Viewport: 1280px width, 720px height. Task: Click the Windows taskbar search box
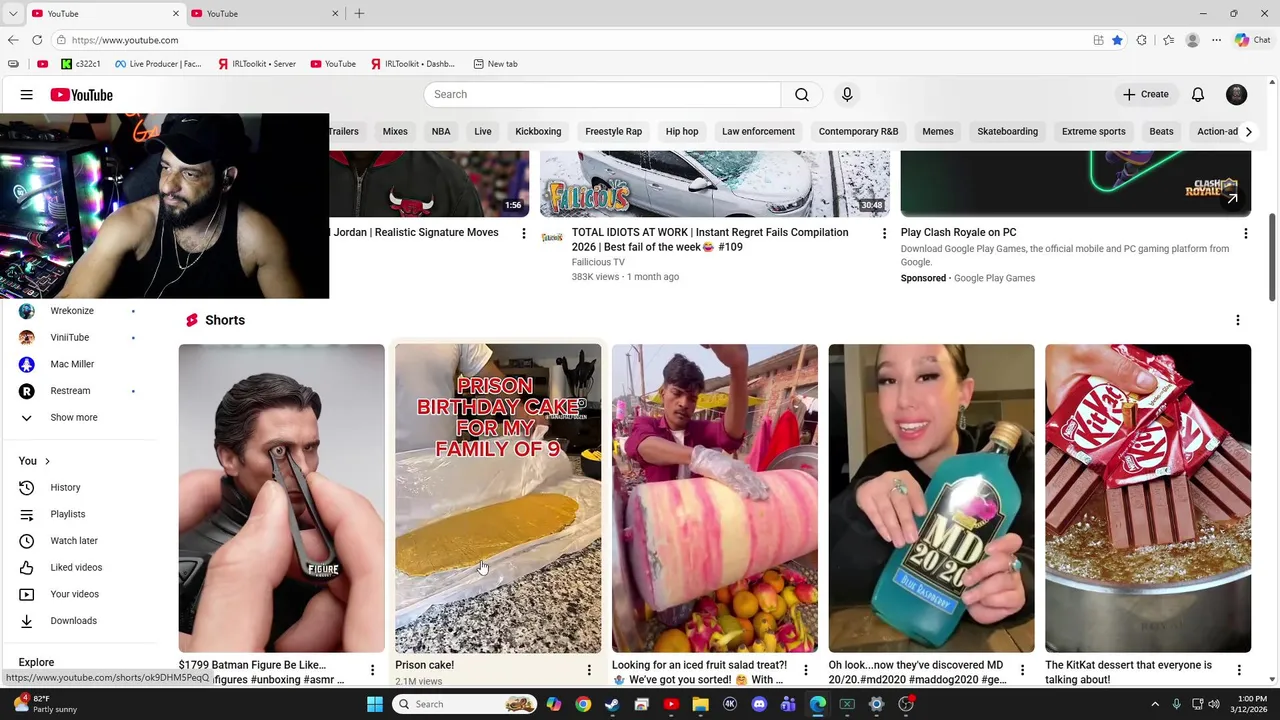[x=465, y=704]
